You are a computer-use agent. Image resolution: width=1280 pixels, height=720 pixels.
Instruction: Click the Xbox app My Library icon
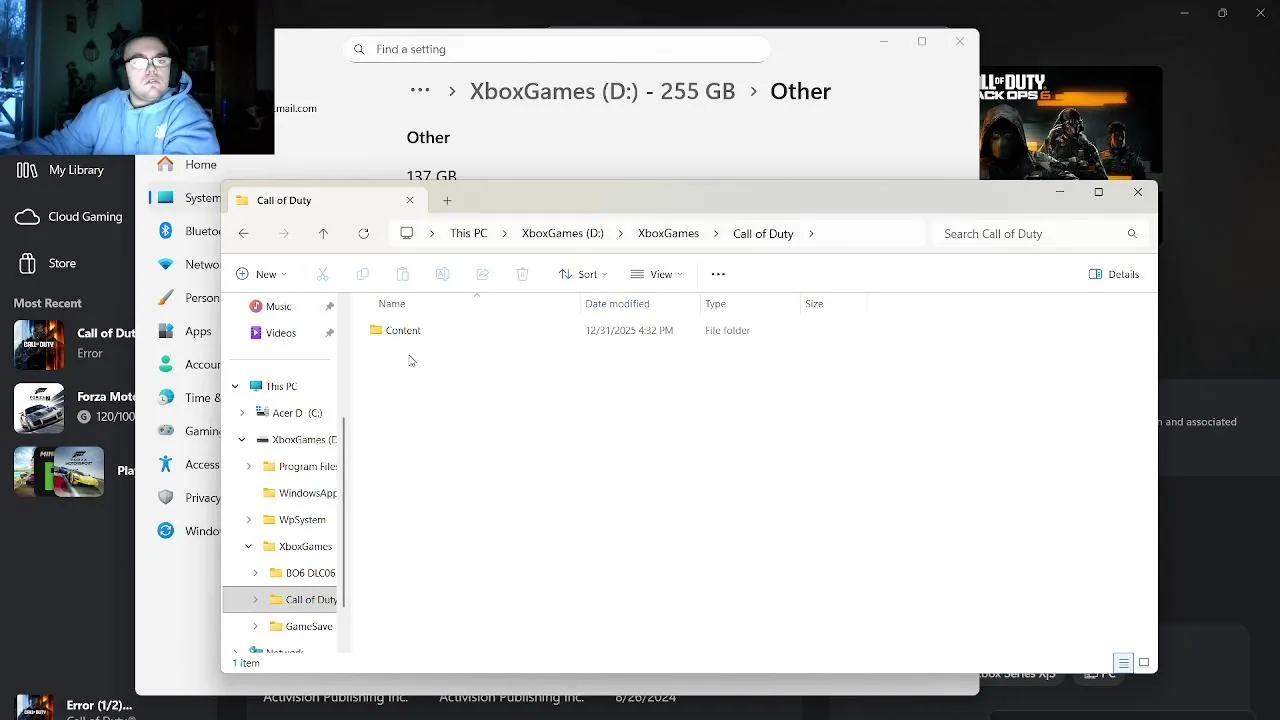pyautogui.click(x=27, y=170)
